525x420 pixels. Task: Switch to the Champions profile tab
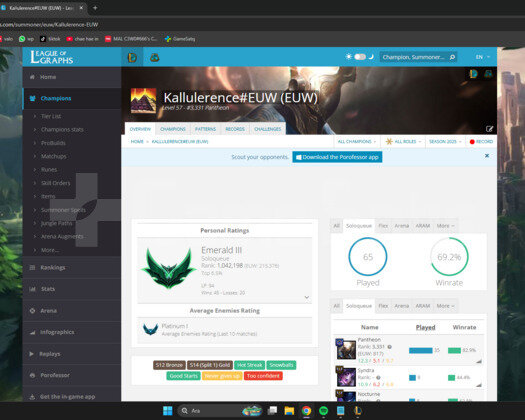(173, 129)
